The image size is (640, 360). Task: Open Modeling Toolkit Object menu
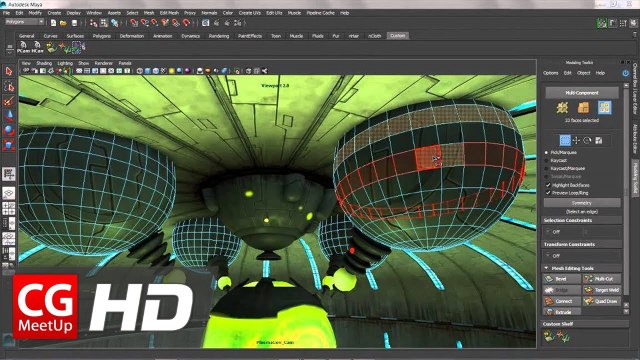(584, 73)
